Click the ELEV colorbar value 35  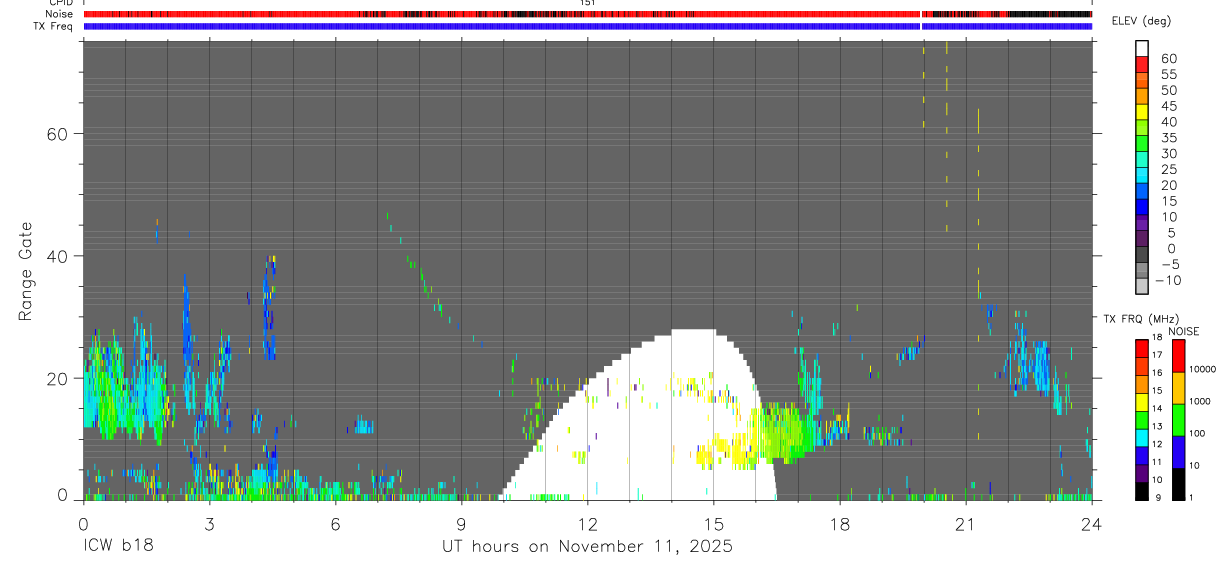1168,138
